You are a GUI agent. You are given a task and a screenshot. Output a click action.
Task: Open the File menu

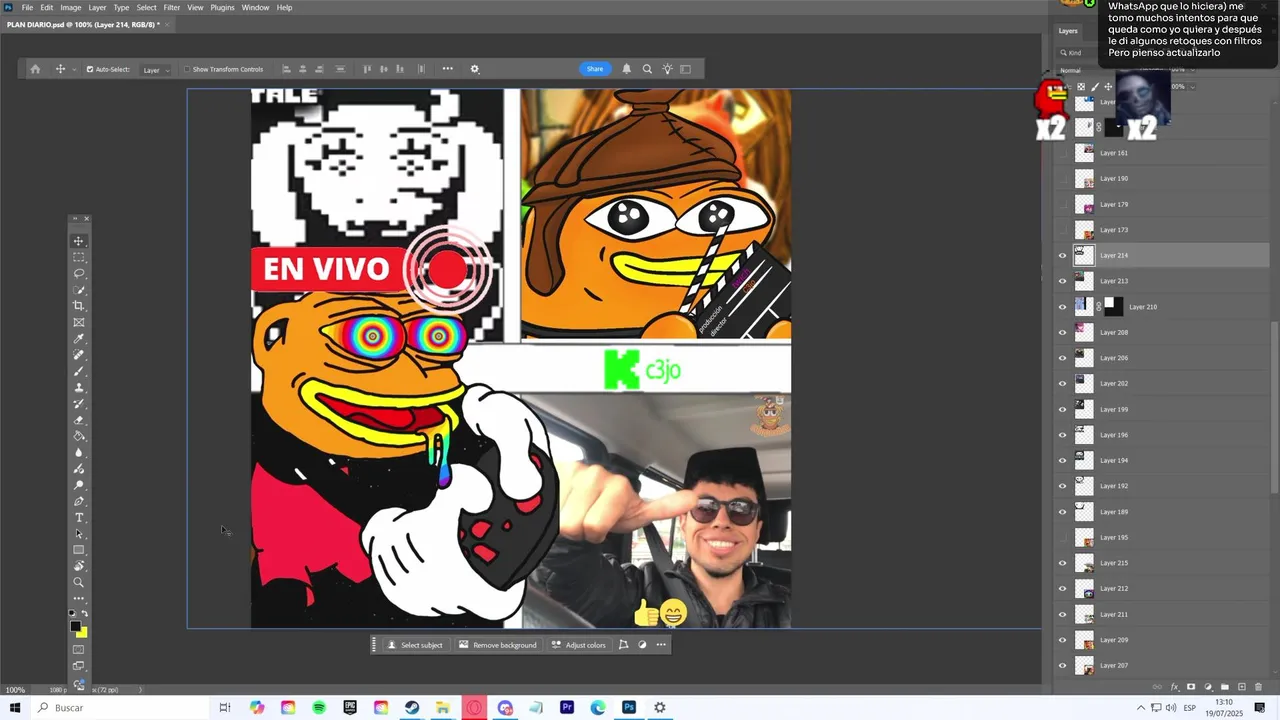coord(27,7)
